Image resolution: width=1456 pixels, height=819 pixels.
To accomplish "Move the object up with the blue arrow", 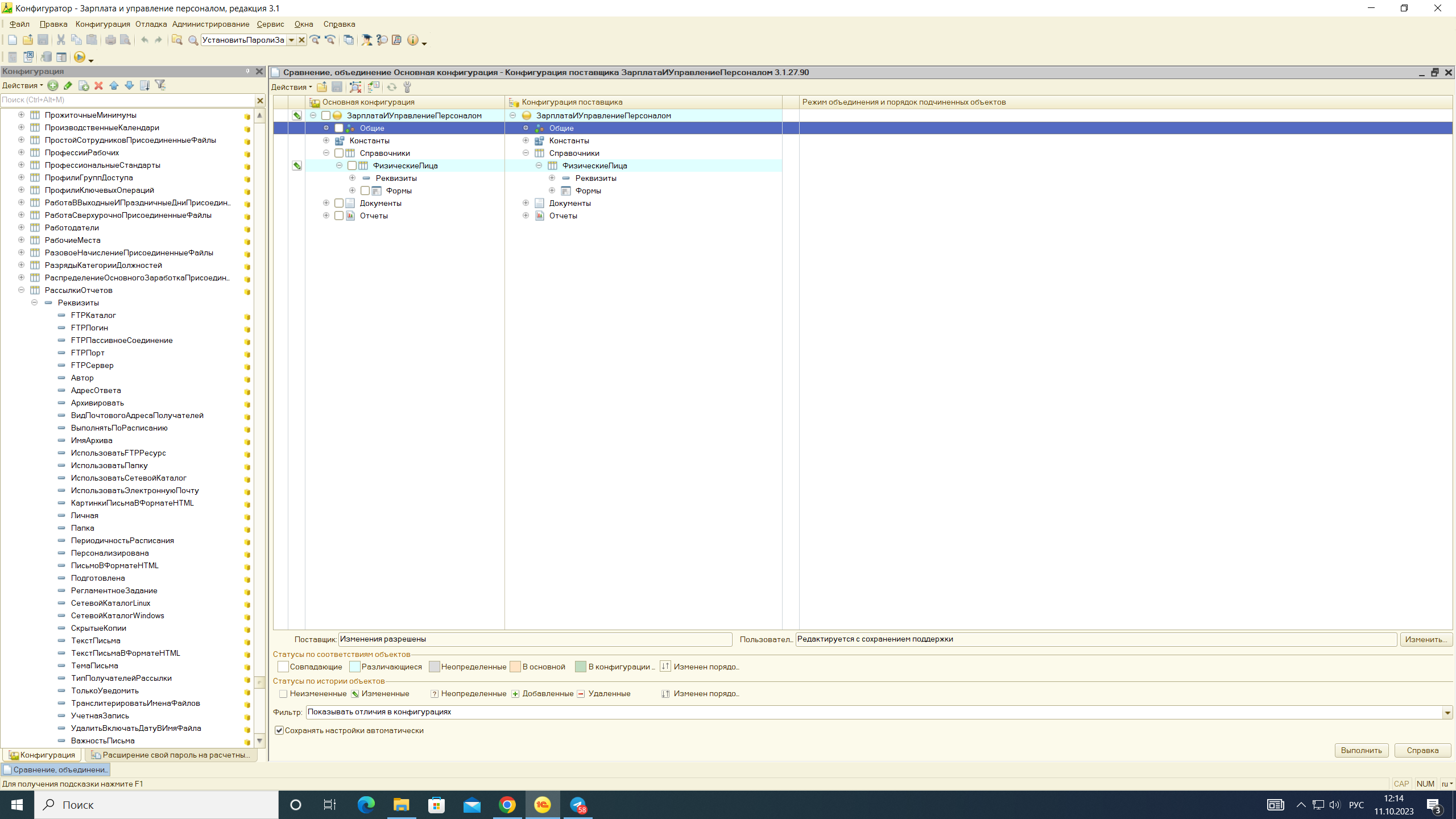I will pos(114,85).
